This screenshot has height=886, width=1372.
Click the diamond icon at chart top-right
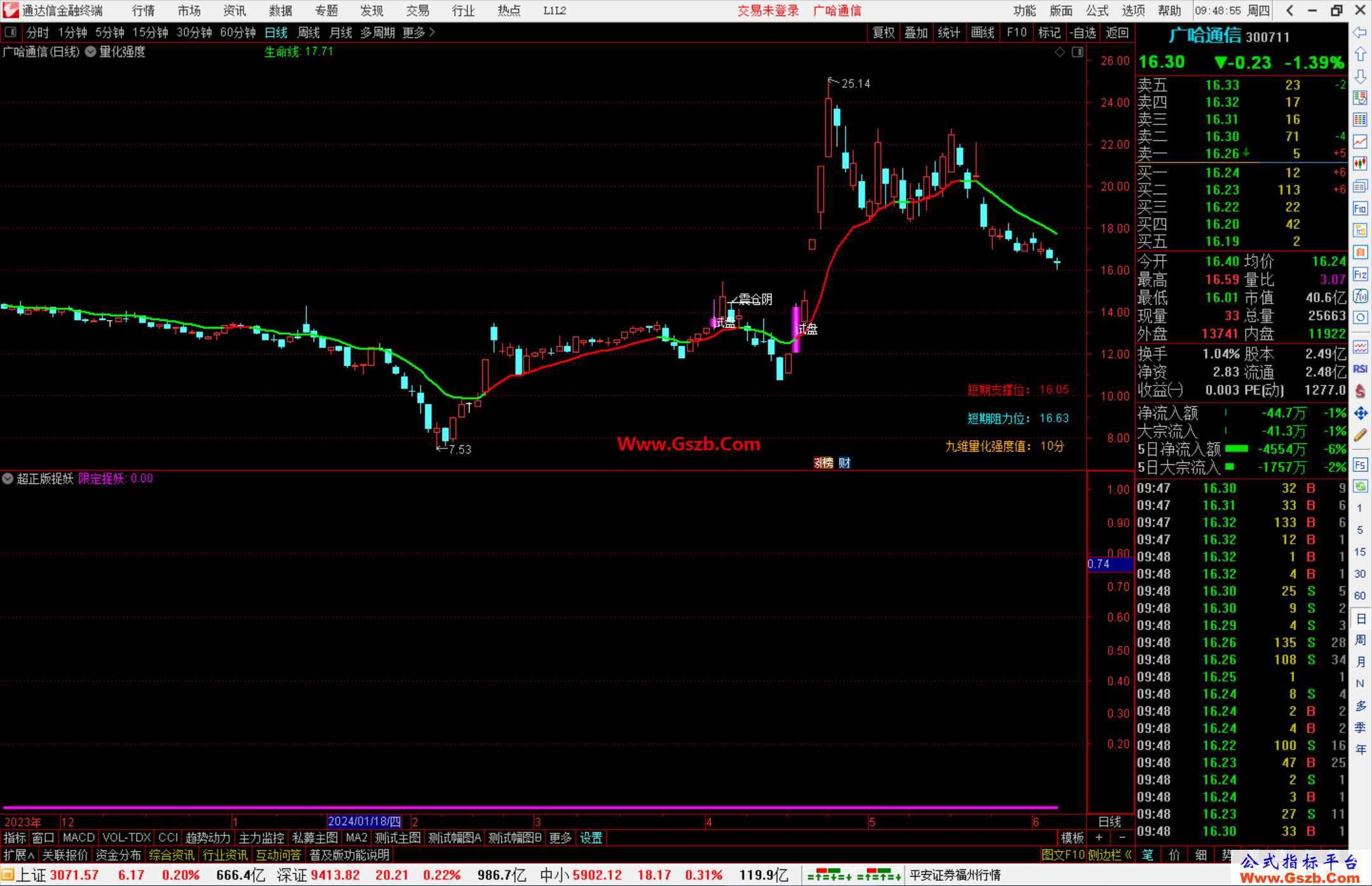coord(1059,52)
